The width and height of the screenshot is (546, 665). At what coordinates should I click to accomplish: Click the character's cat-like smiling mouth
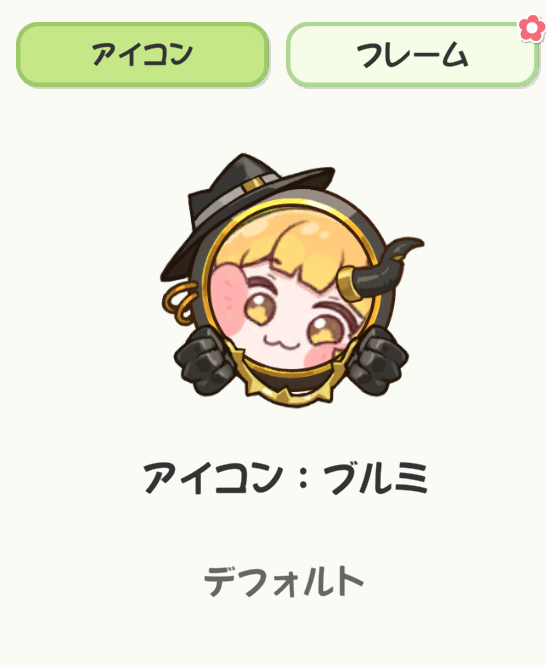(x=283, y=342)
